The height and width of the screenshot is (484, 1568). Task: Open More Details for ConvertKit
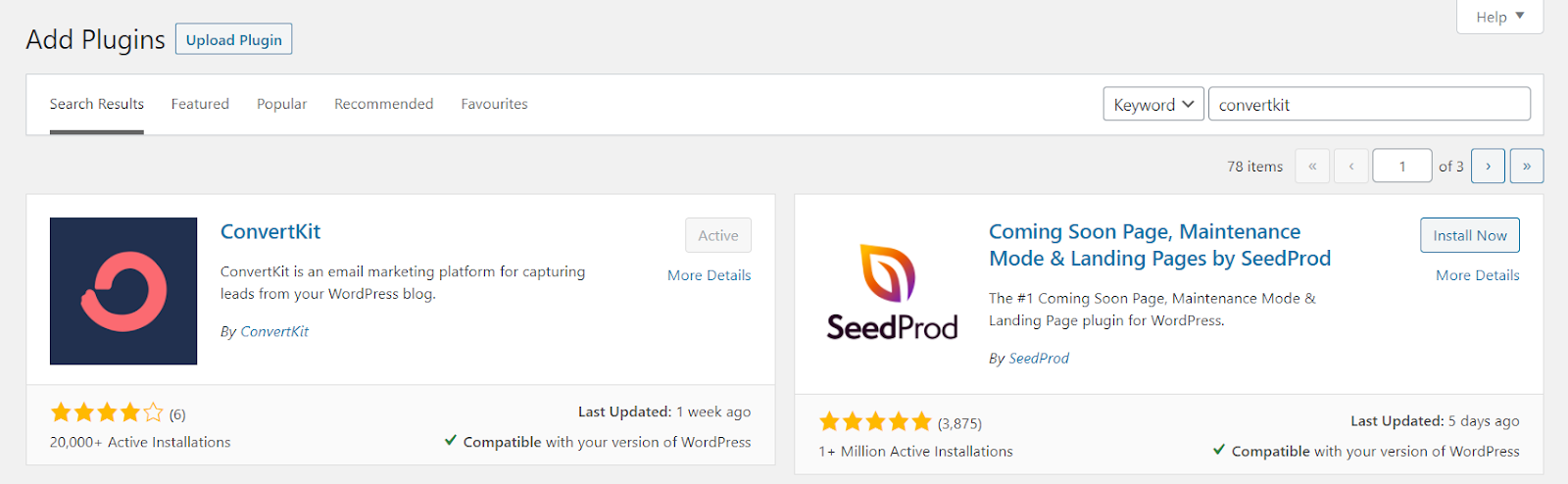tap(709, 275)
